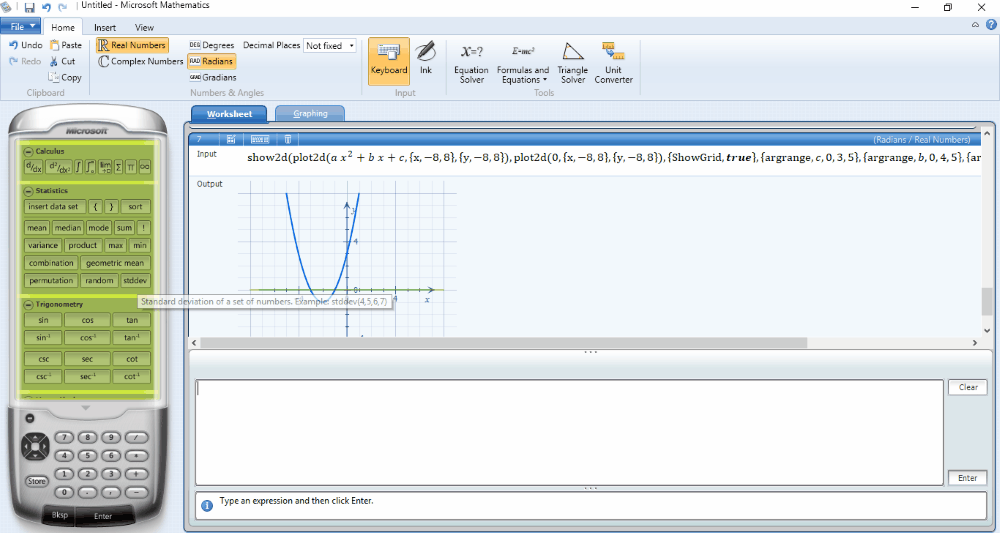Open the File menu dropdown

[21, 27]
